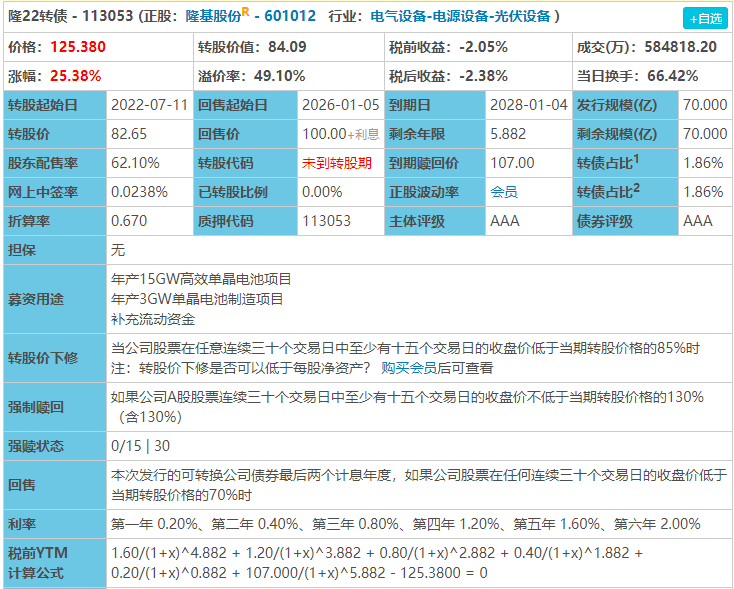Open the 电气设备-电源设备-光伏设备 industry link

(460, 16)
